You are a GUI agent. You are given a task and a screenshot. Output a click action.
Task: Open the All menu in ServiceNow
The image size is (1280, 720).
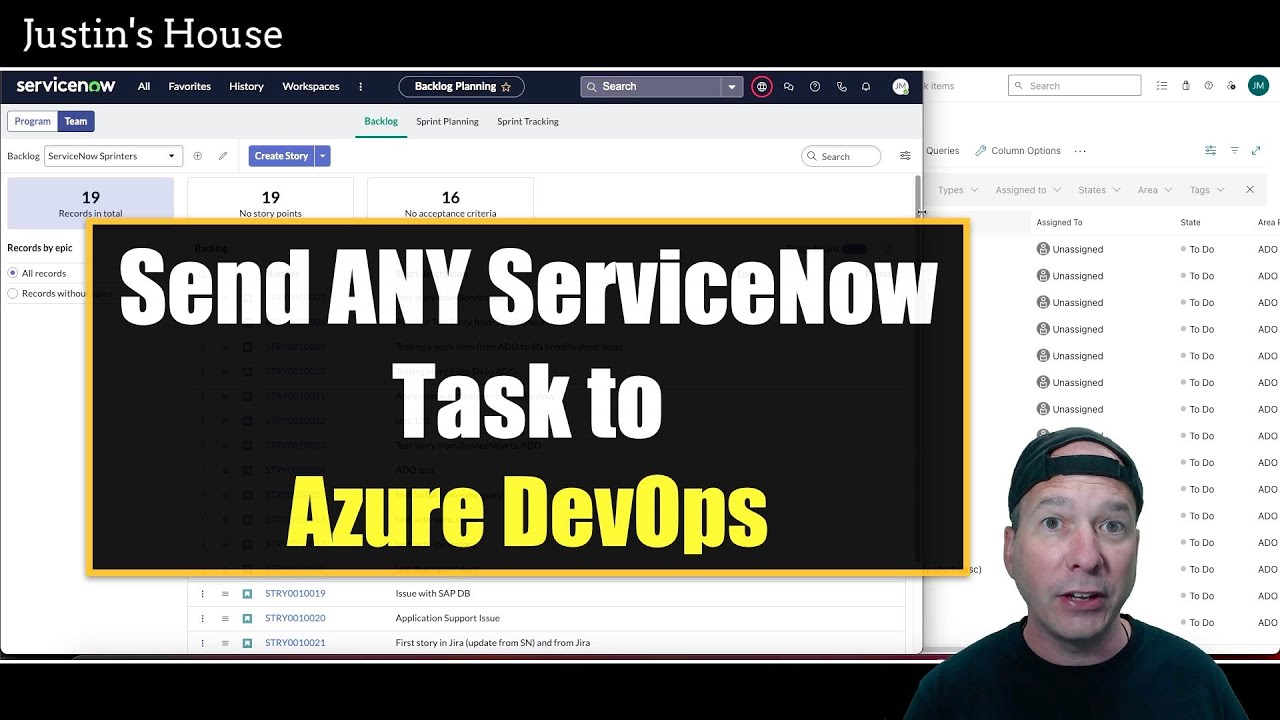pyautogui.click(x=144, y=87)
